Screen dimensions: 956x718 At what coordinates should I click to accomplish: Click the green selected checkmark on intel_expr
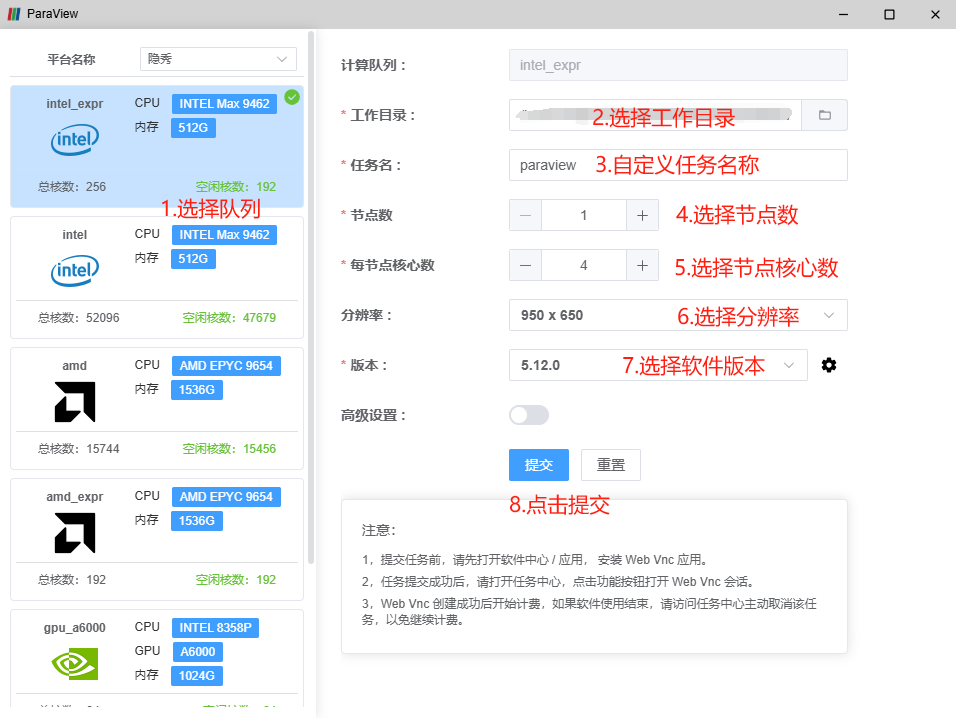pyautogui.click(x=292, y=97)
